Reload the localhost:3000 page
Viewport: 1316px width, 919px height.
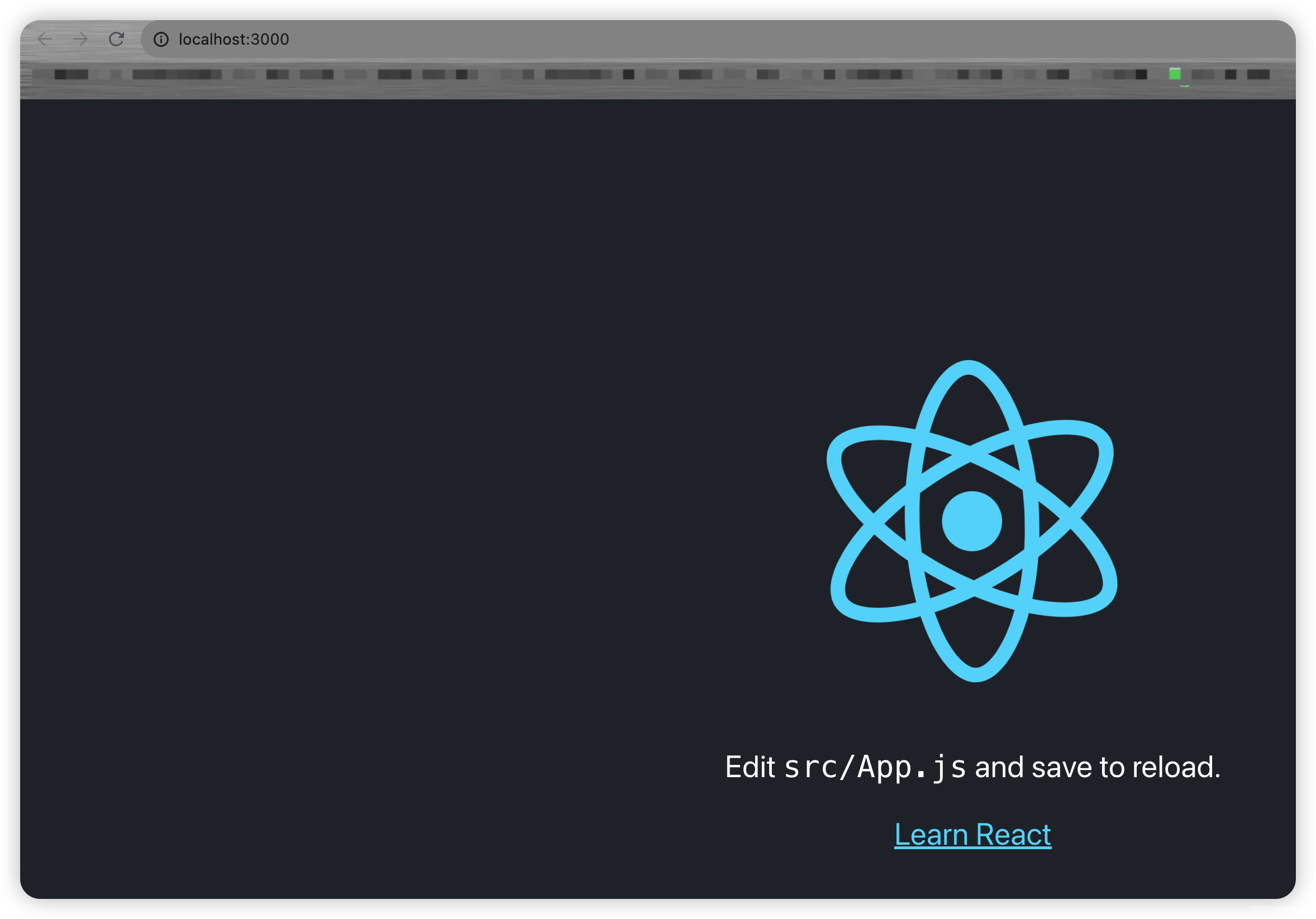click(x=116, y=39)
